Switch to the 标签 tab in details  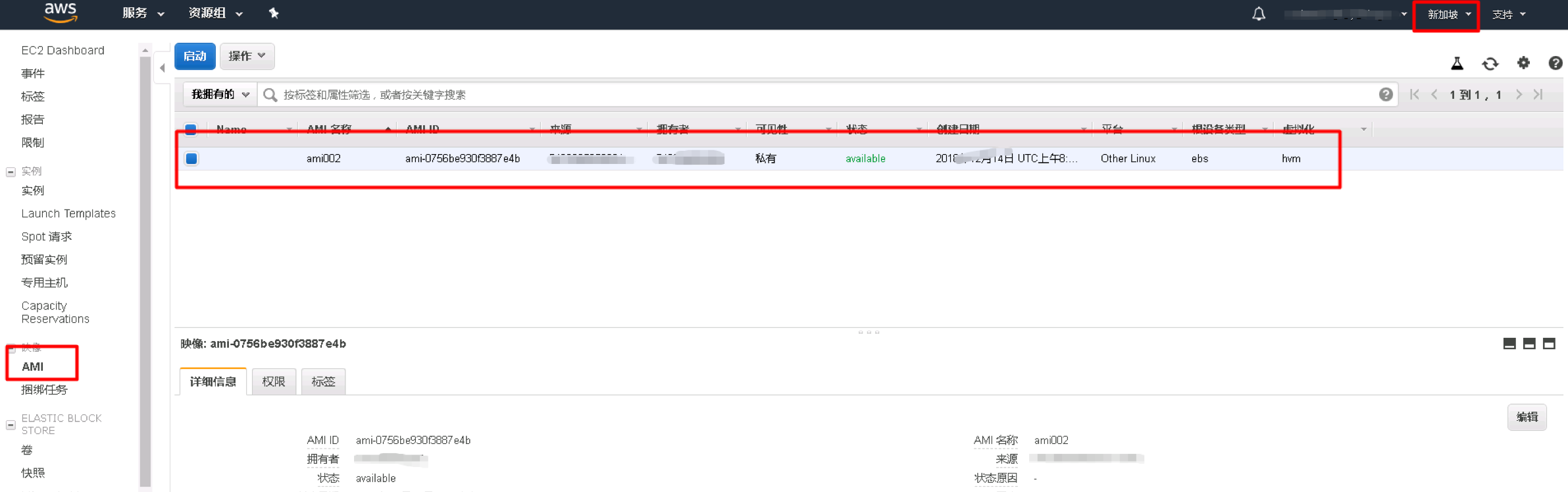click(x=323, y=382)
